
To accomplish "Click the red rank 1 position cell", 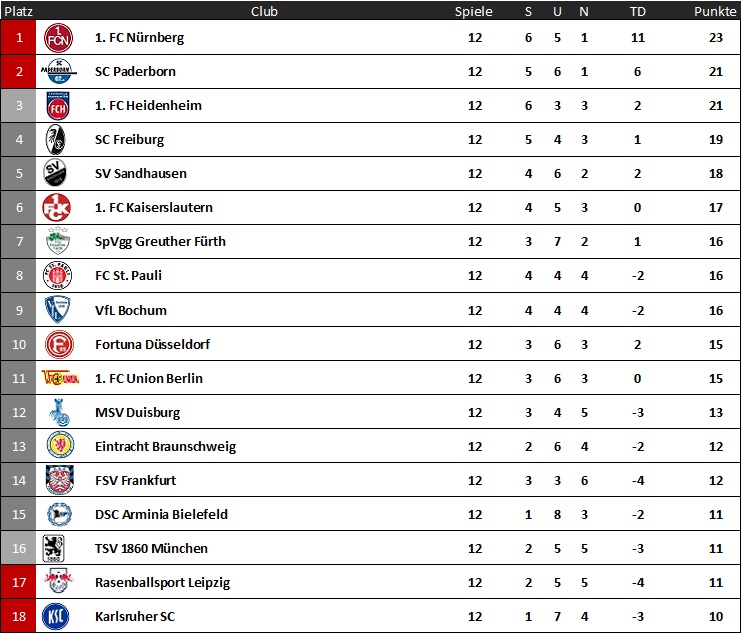I will tap(18, 37).
